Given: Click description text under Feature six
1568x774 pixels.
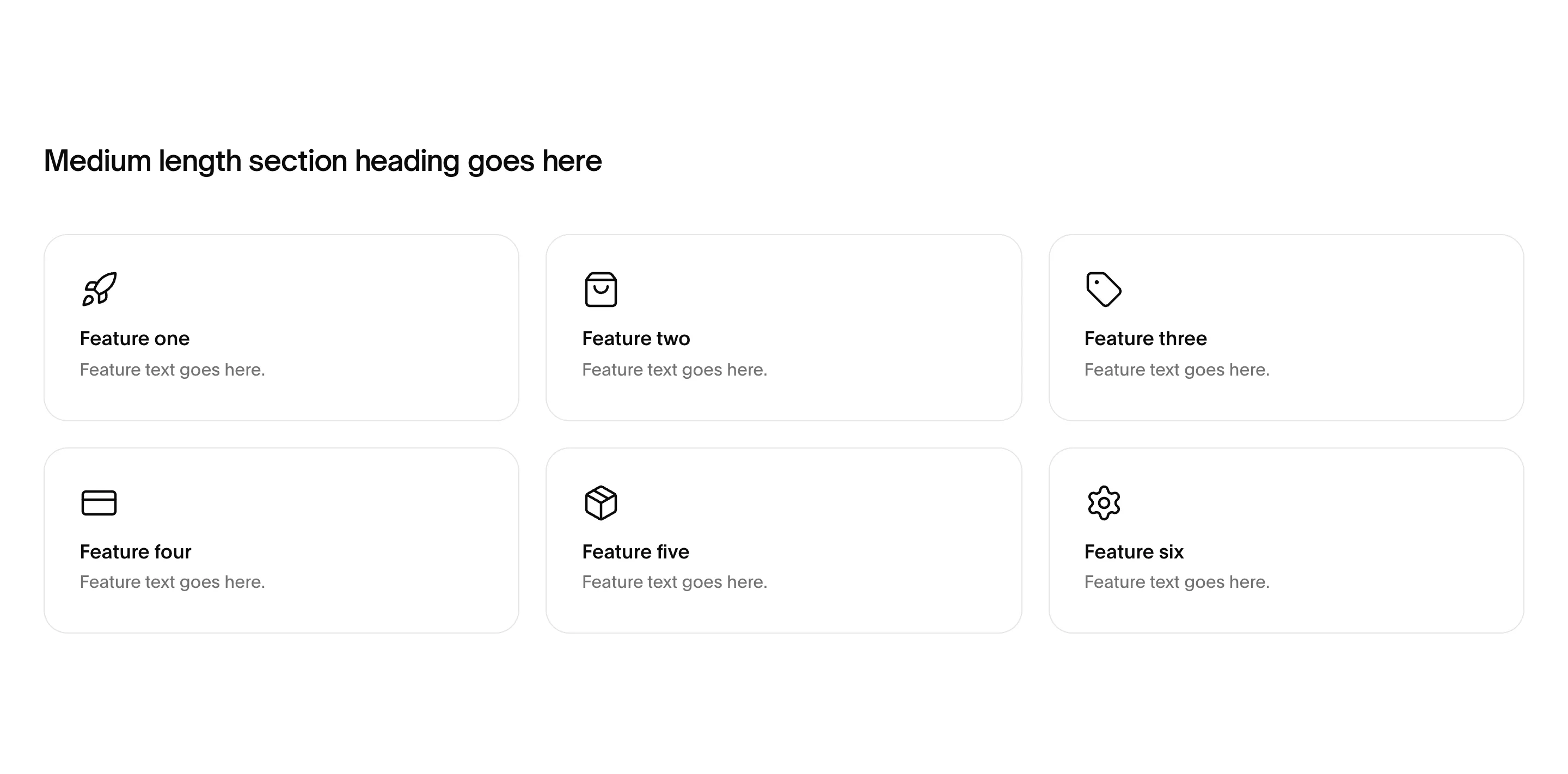Looking at the screenshot, I should (1177, 582).
